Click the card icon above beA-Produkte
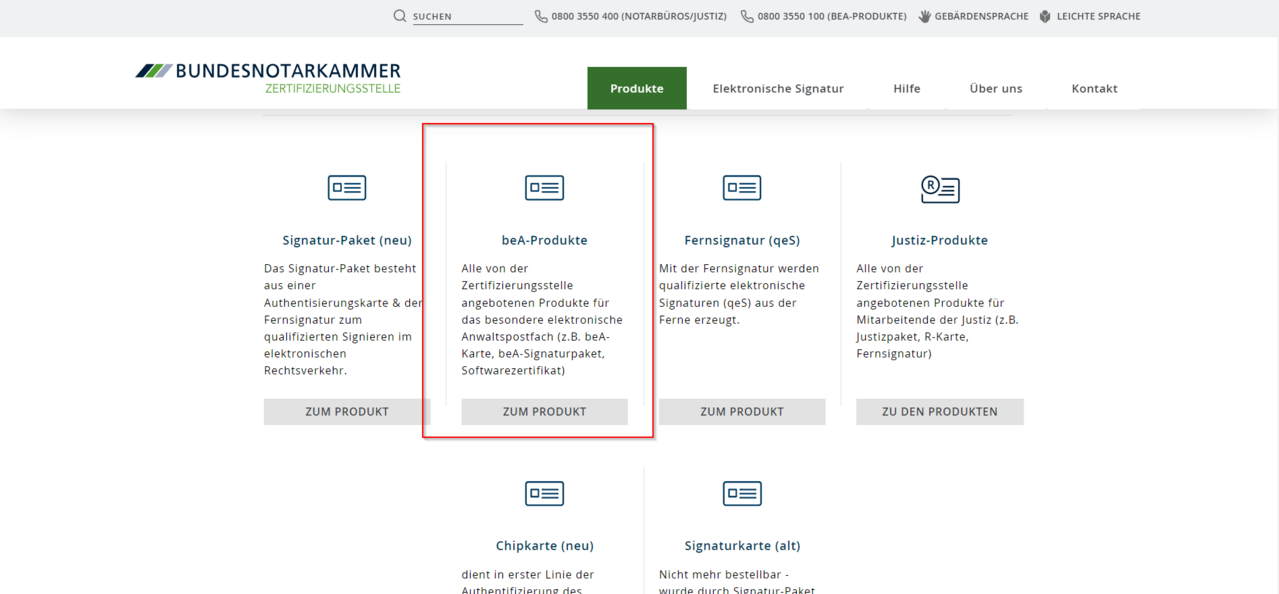The height and width of the screenshot is (594, 1279). point(544,187)
